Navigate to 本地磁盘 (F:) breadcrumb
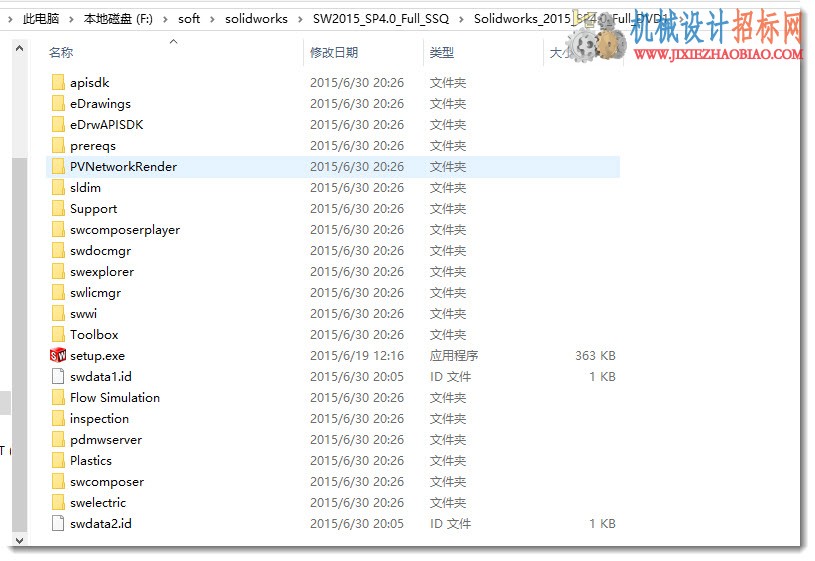 click(x=119, y=19)
